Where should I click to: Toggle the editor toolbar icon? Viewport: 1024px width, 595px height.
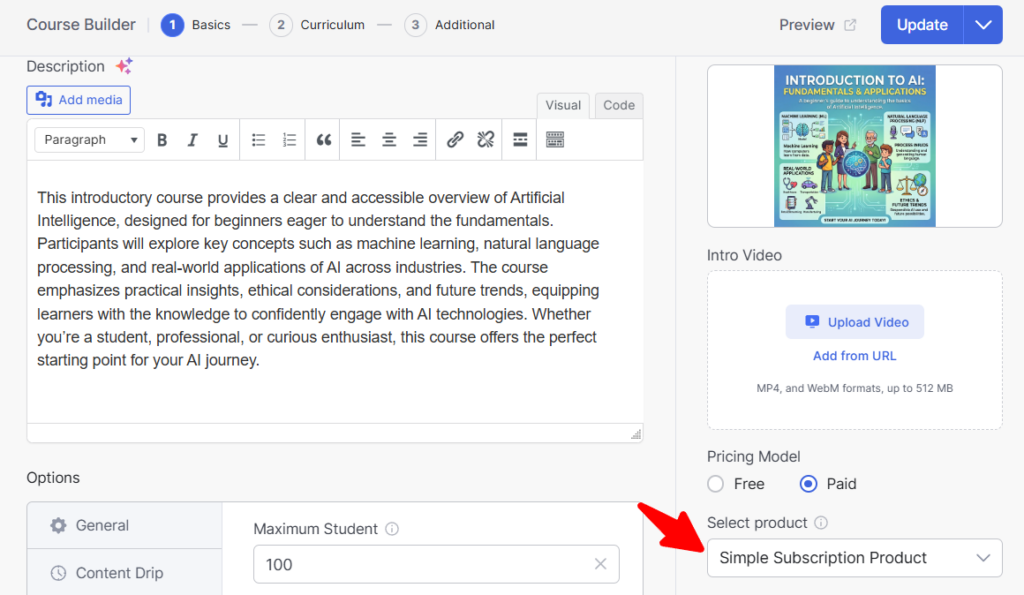point(554,140)
